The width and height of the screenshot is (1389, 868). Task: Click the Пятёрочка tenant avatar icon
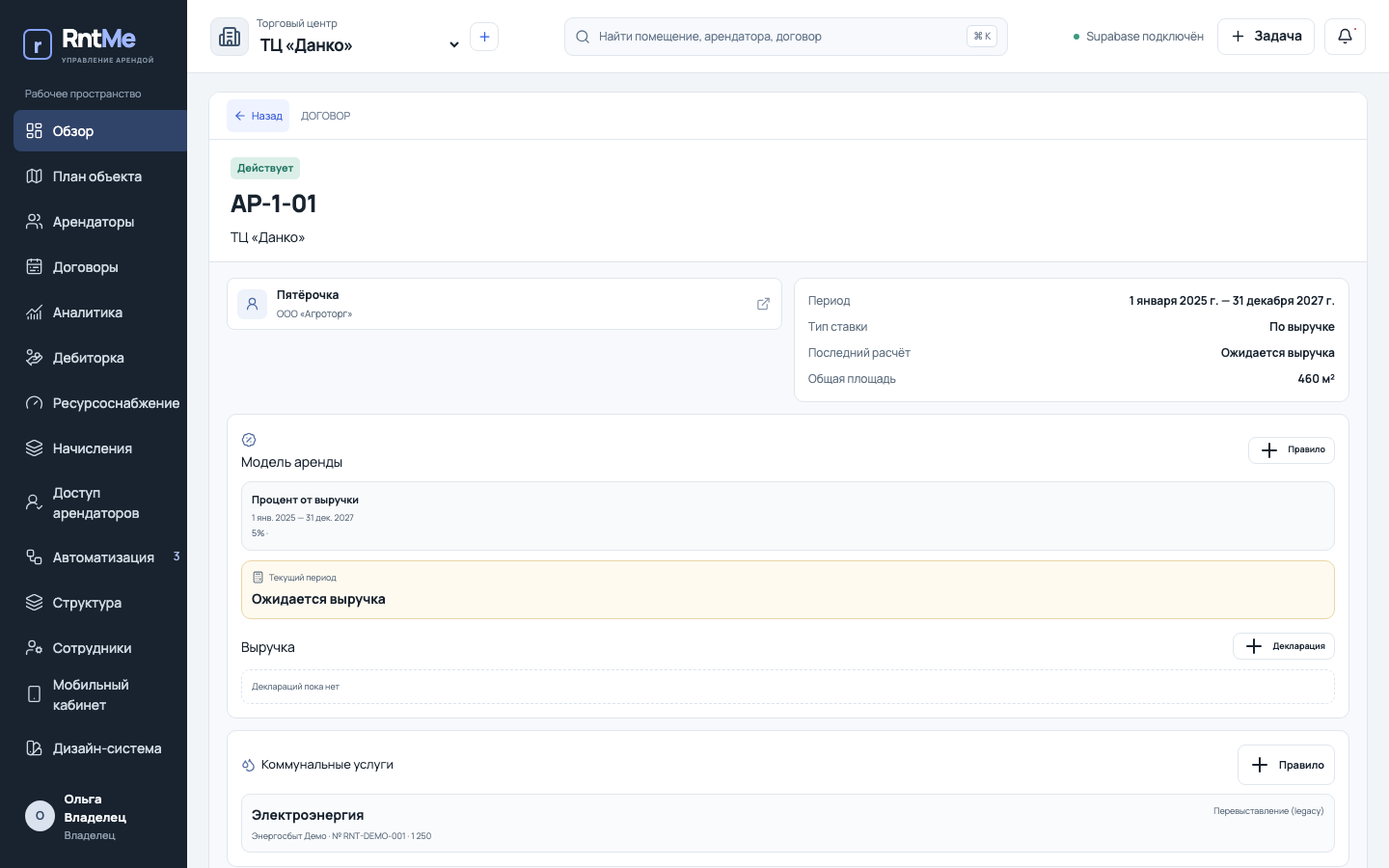tap(252, 304)
